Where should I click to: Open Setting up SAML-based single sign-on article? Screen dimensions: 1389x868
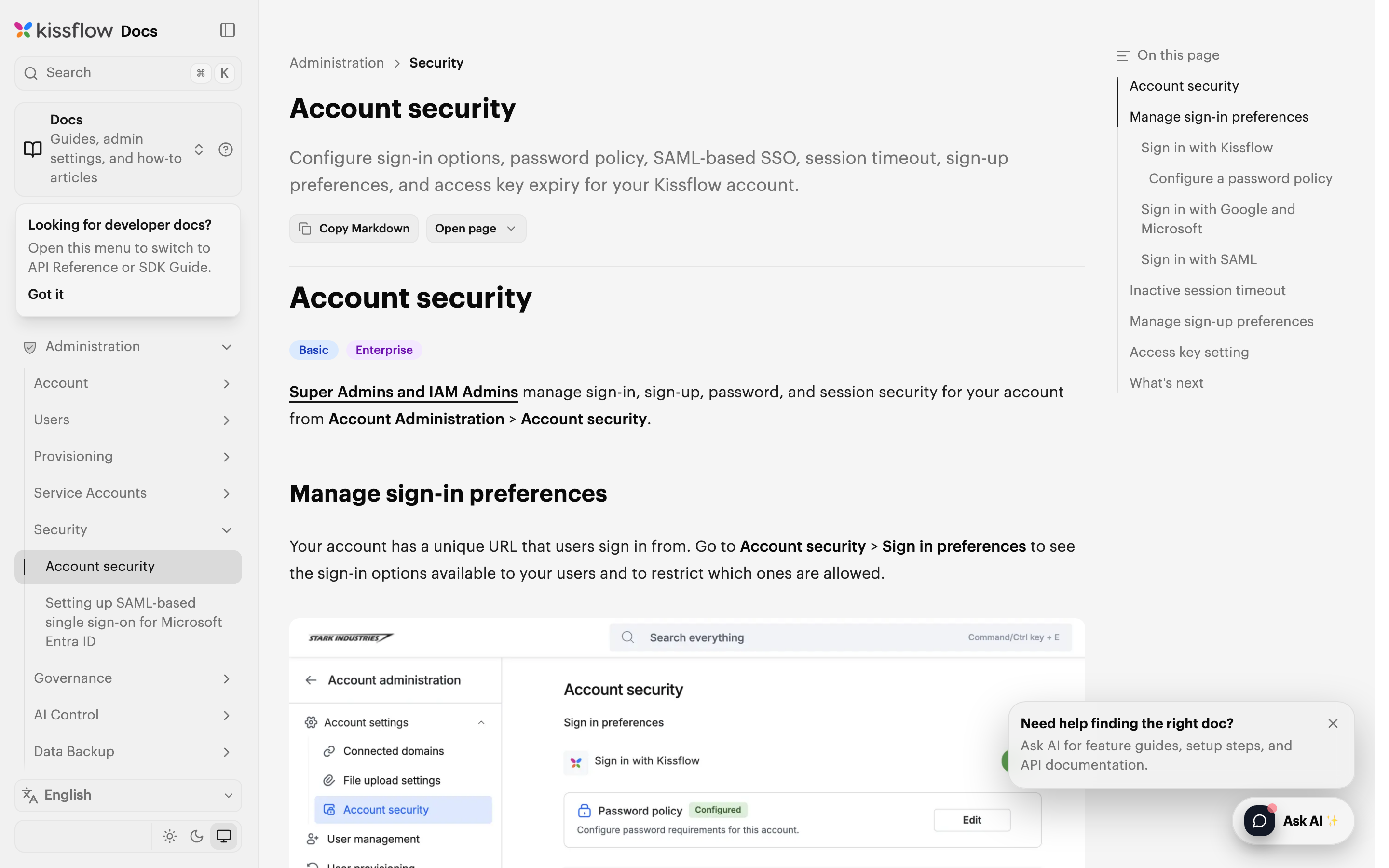tap(133, 622)
